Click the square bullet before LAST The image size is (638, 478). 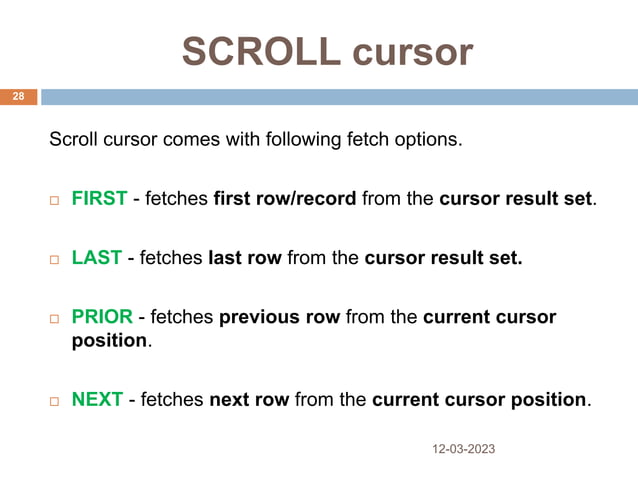(54, 260)
